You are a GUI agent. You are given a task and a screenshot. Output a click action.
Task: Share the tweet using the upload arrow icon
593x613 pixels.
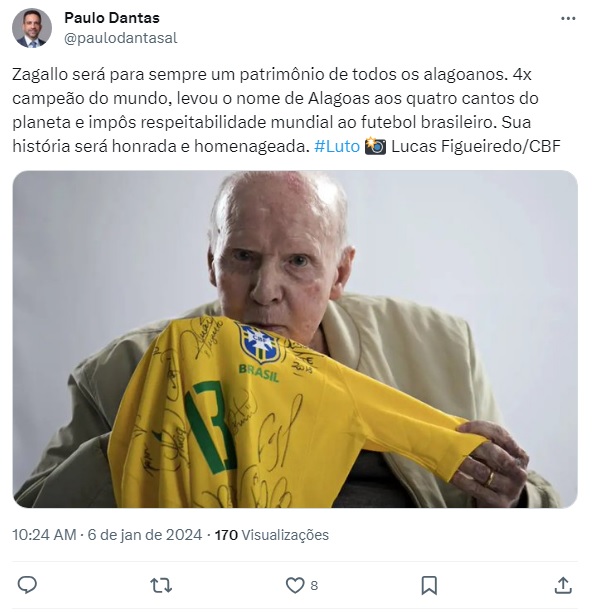[563, 585]
